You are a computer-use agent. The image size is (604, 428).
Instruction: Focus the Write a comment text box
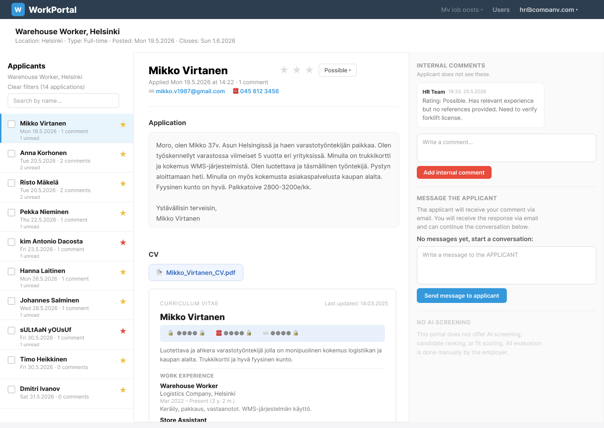coord(506,148)
